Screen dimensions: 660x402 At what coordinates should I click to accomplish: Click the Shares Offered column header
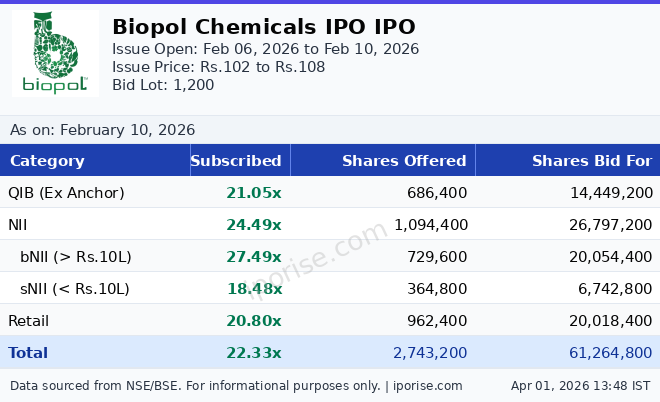(x=404, y=161)
